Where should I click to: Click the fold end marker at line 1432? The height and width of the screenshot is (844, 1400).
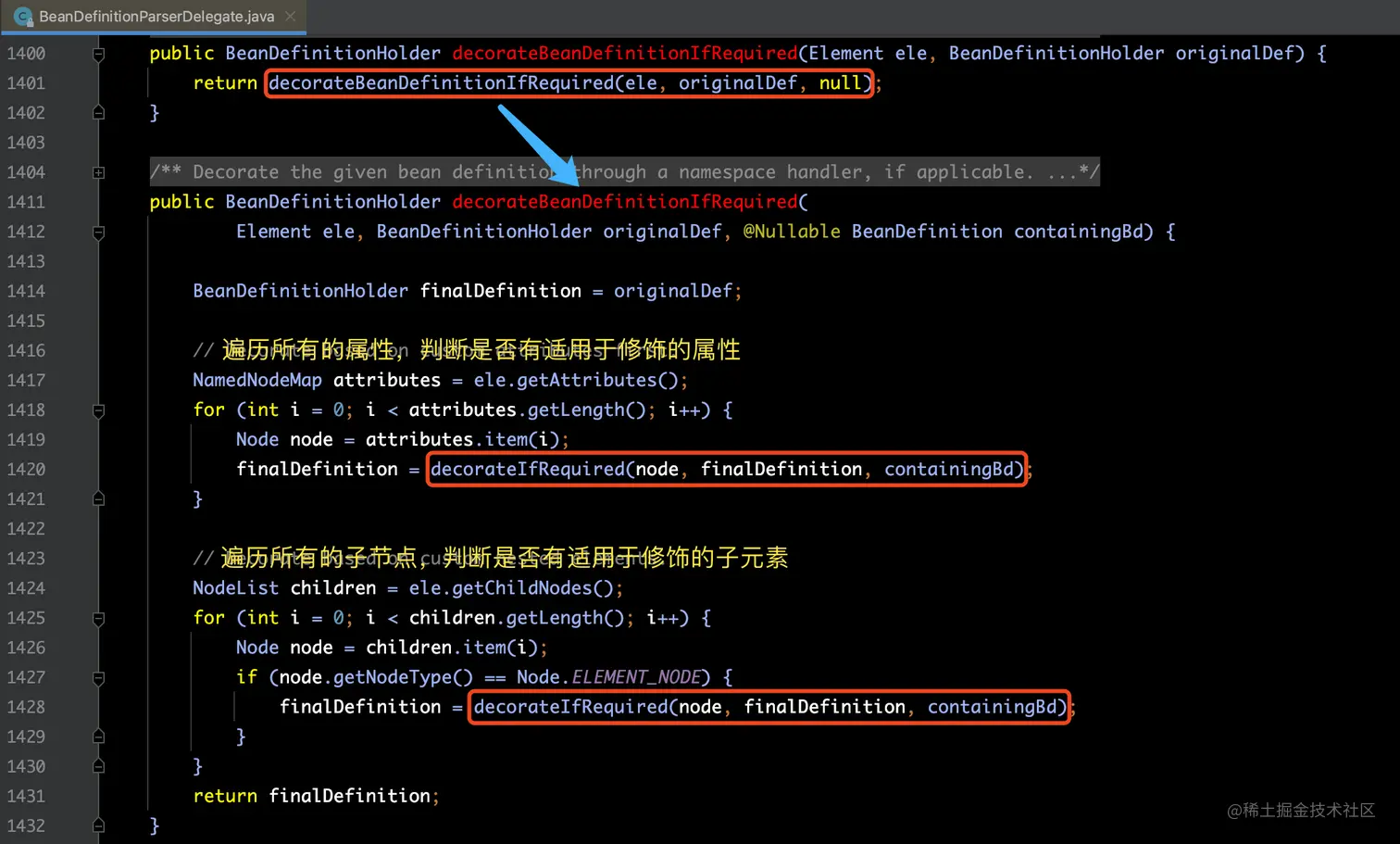point(98,825)
